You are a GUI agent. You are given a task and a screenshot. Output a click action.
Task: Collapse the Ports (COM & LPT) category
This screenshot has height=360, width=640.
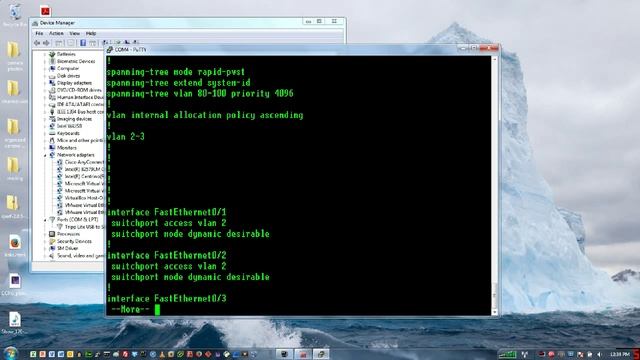pos(45,220)
